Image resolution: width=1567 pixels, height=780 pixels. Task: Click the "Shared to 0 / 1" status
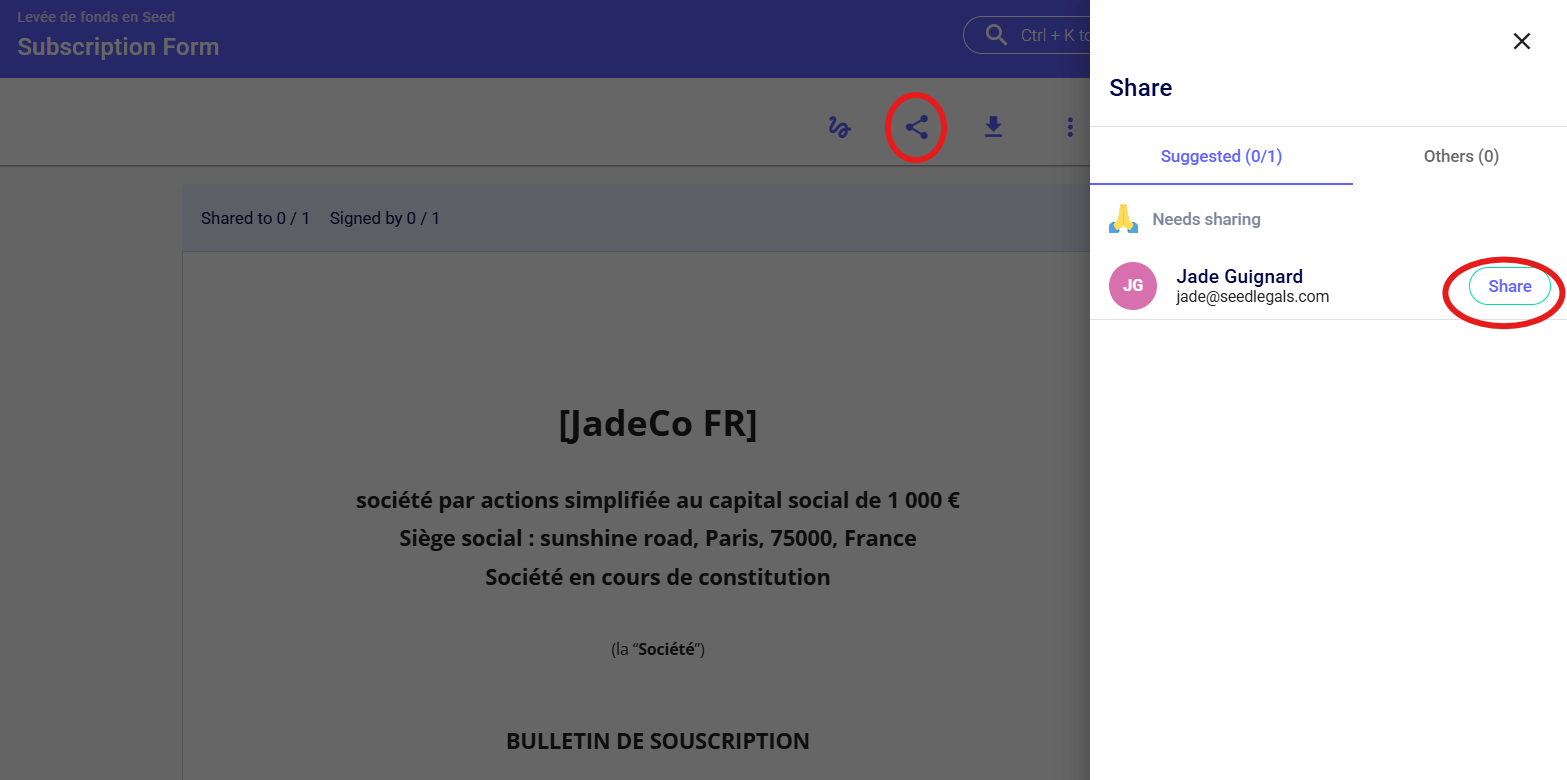255,218
